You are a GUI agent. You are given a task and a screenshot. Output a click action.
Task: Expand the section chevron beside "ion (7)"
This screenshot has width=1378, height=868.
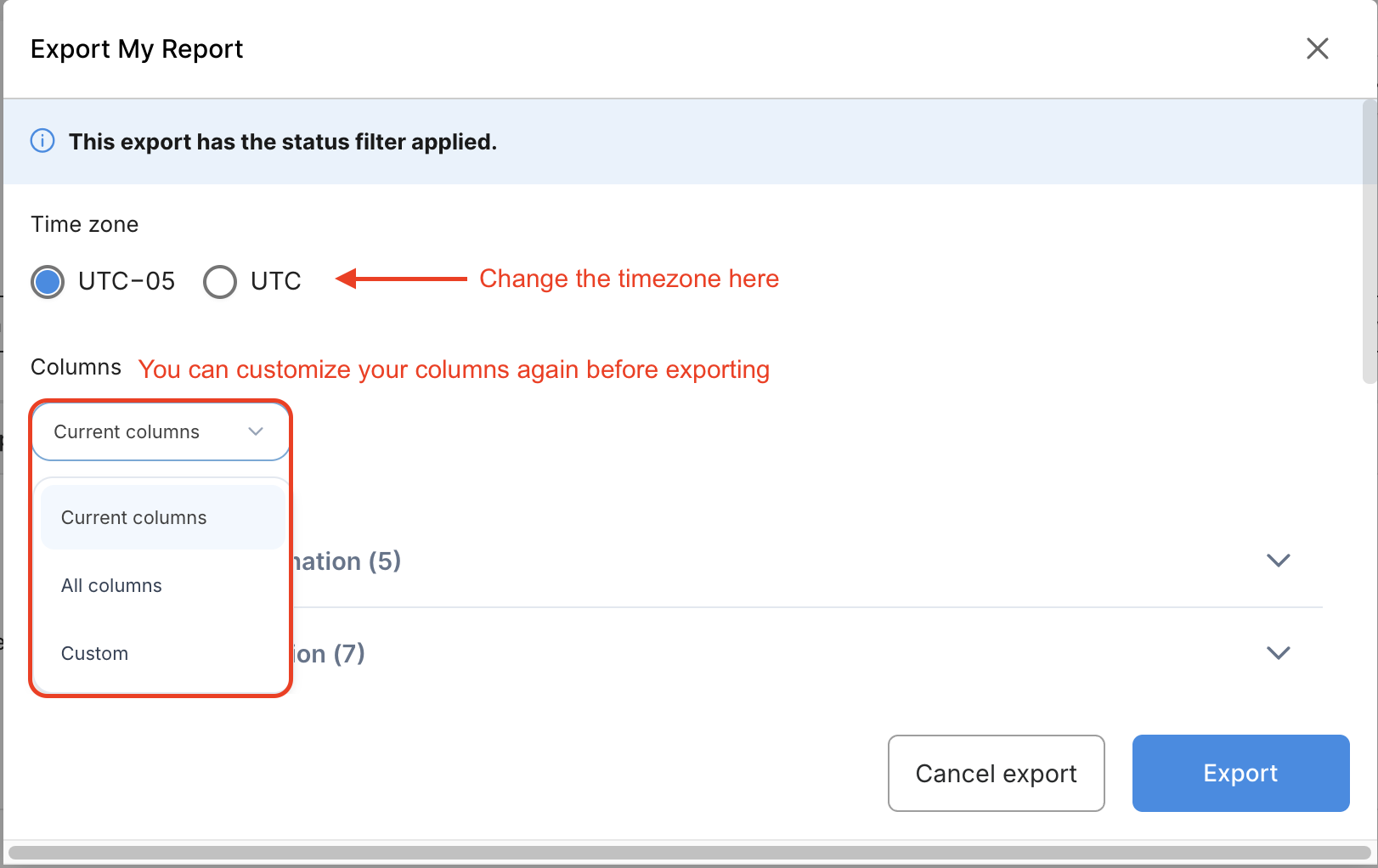click(x=1278, y=653)
